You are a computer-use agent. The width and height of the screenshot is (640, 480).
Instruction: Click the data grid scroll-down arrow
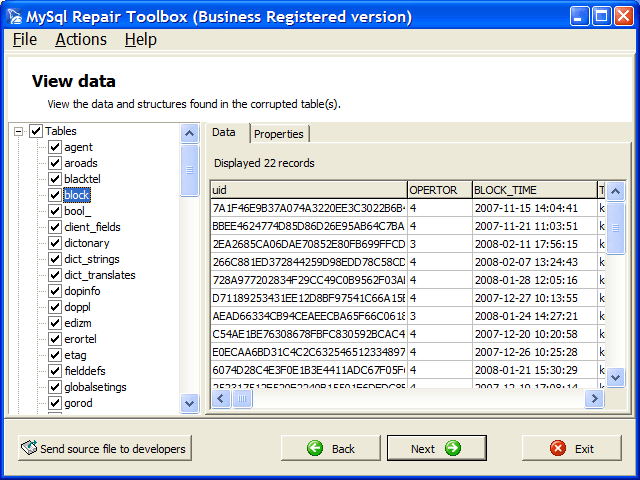click(616, 377)
